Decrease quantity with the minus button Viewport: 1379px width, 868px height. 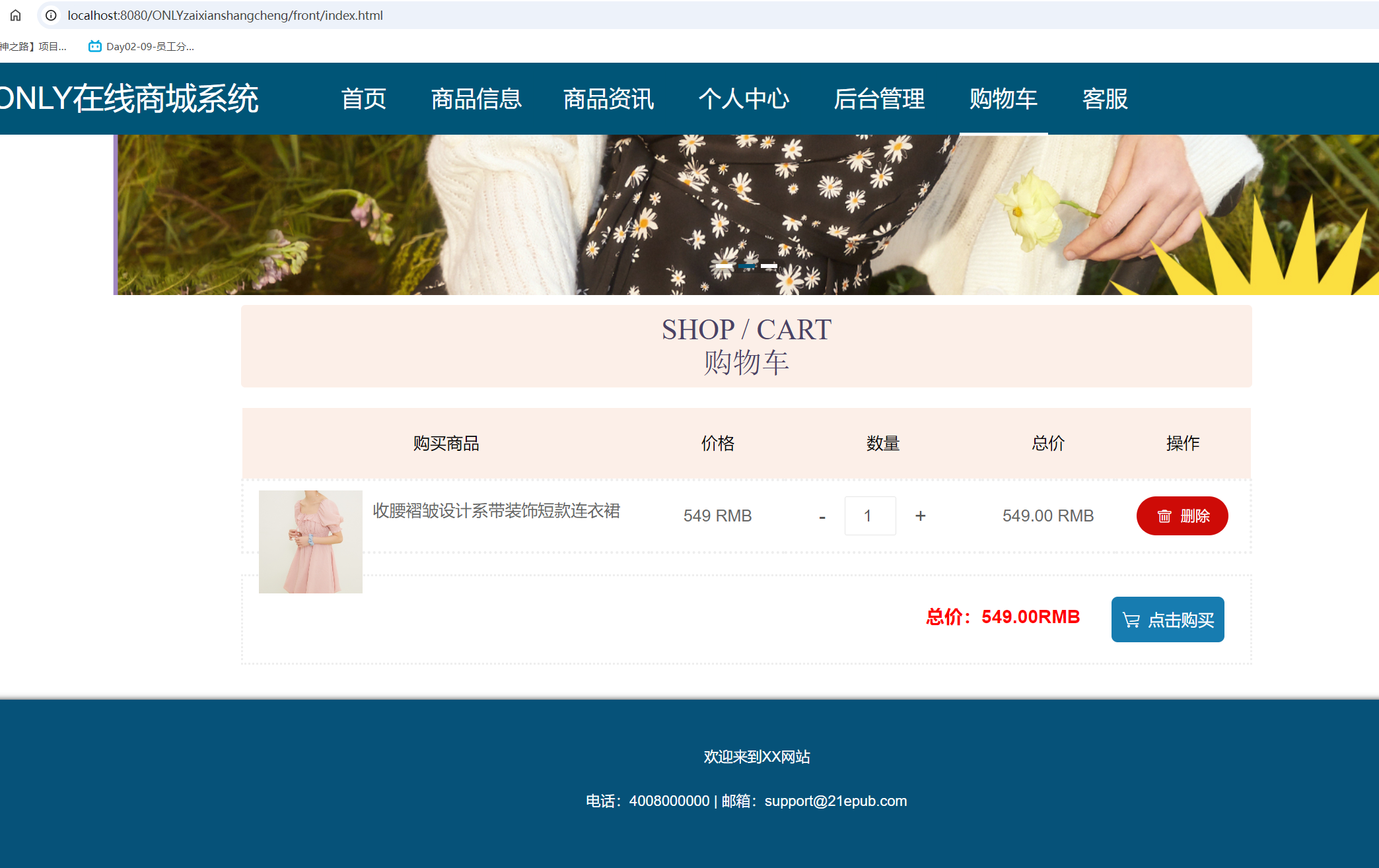click(822, 517)
